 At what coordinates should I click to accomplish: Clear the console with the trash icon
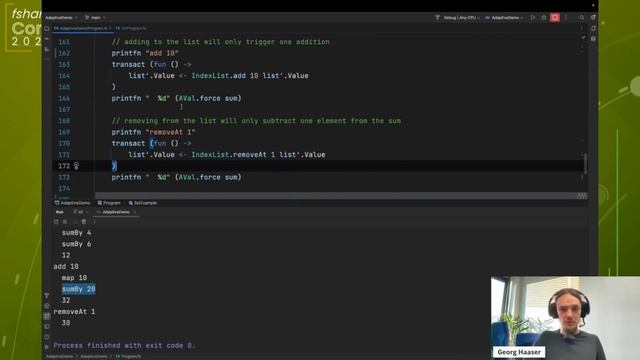pos(84,222)
